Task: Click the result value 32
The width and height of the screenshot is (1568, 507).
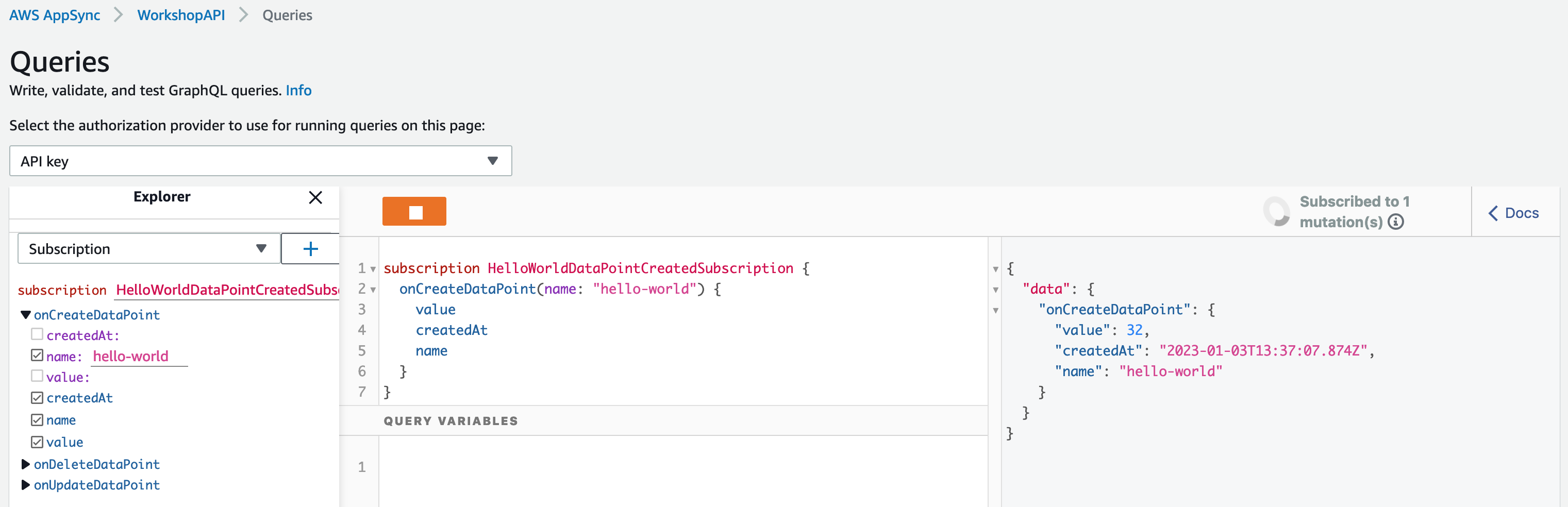Action: point(1134,330)
